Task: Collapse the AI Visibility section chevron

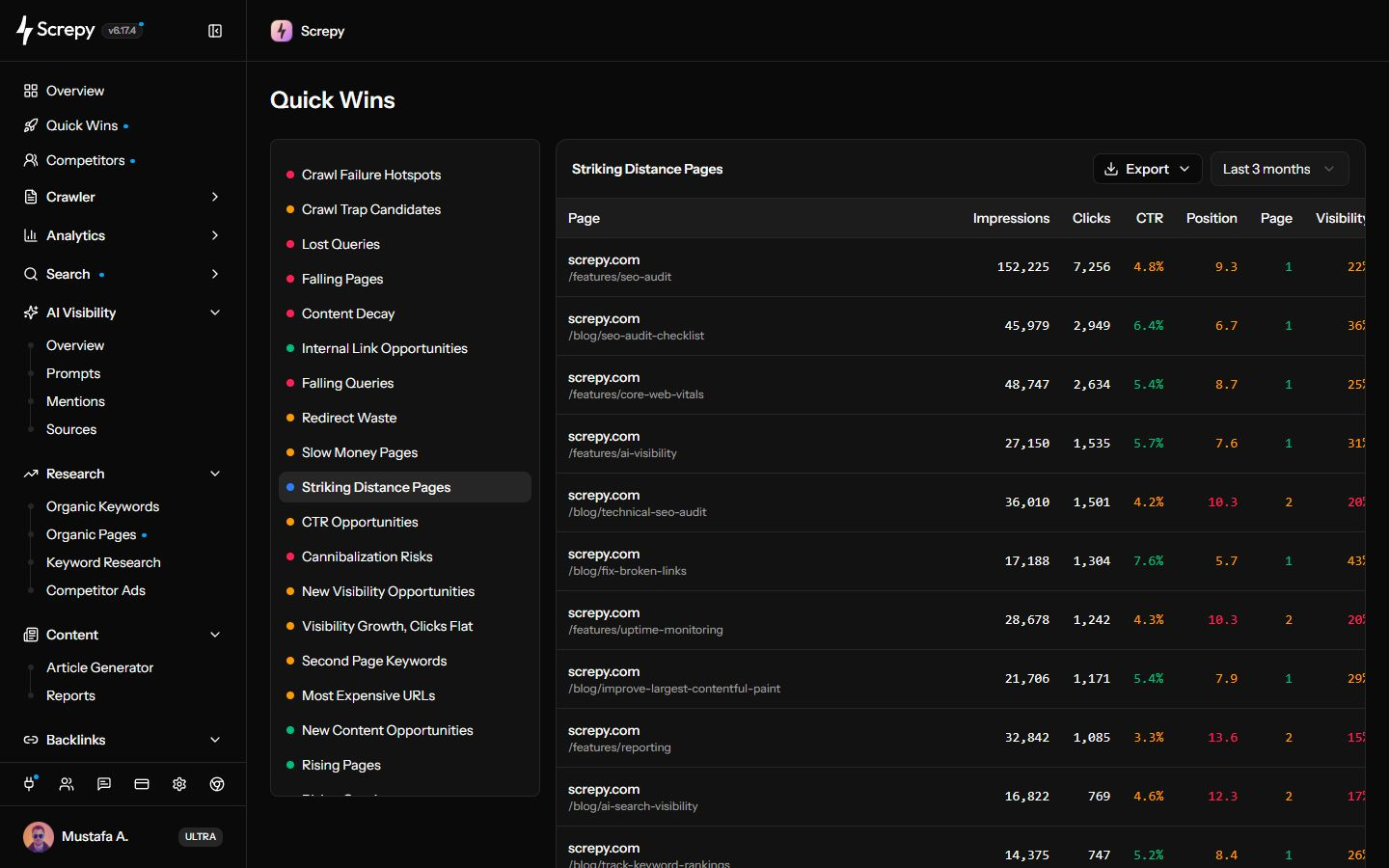Action: (215, 312)
